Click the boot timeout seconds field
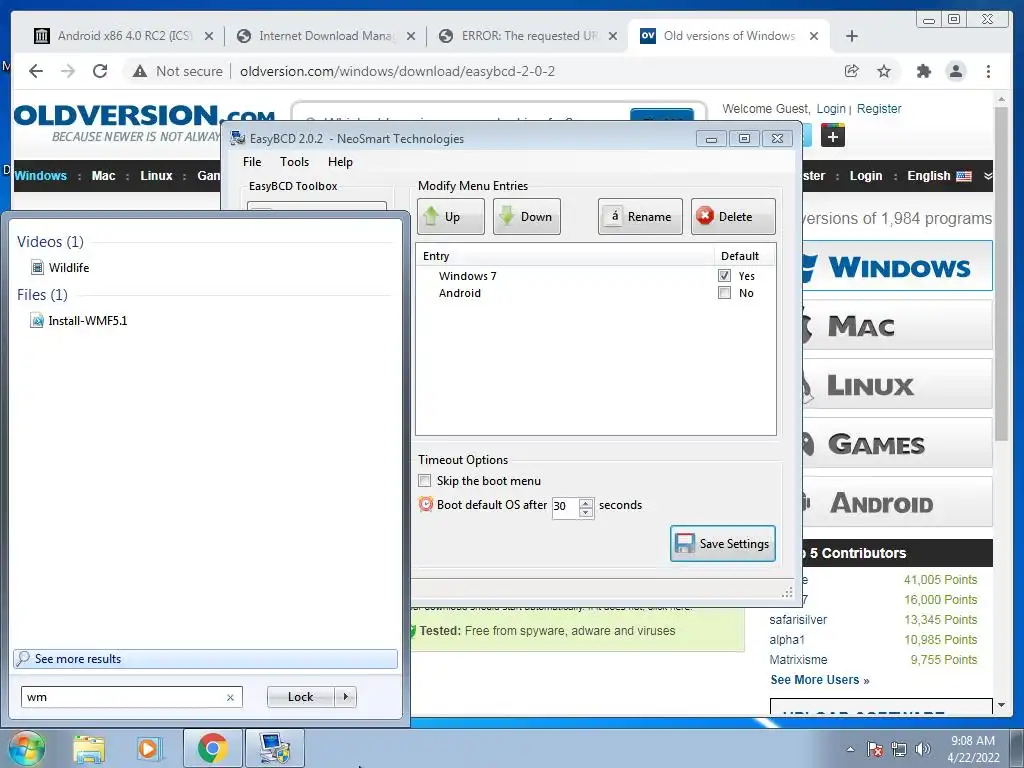 pos(566,506)
